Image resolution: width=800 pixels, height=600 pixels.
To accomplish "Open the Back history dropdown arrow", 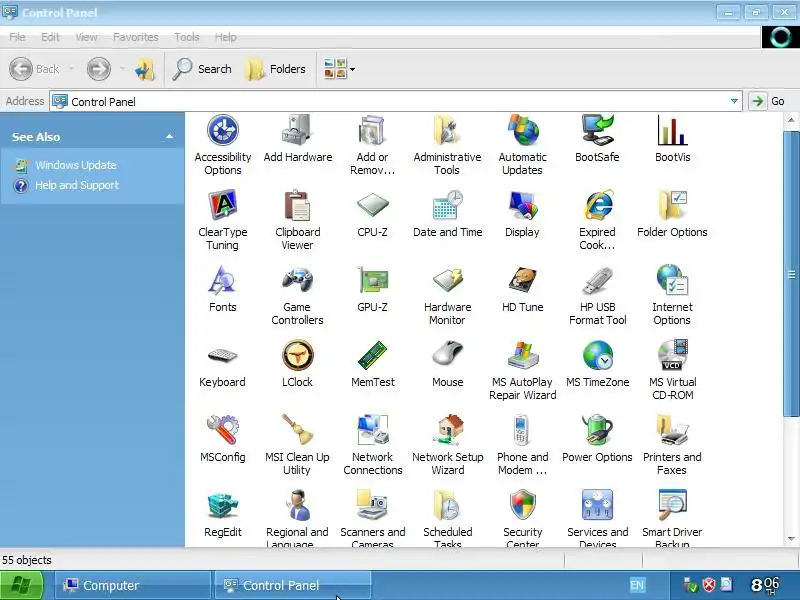I will pyautogui.click(x=71, y=69).
